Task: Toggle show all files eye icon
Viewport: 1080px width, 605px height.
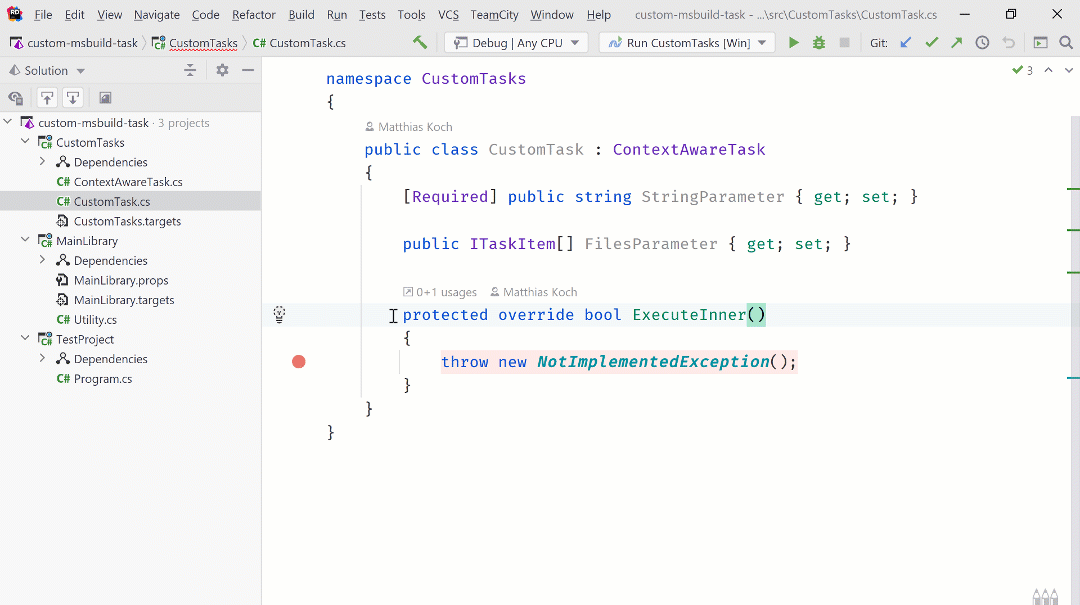Action: tap(15, 98)
